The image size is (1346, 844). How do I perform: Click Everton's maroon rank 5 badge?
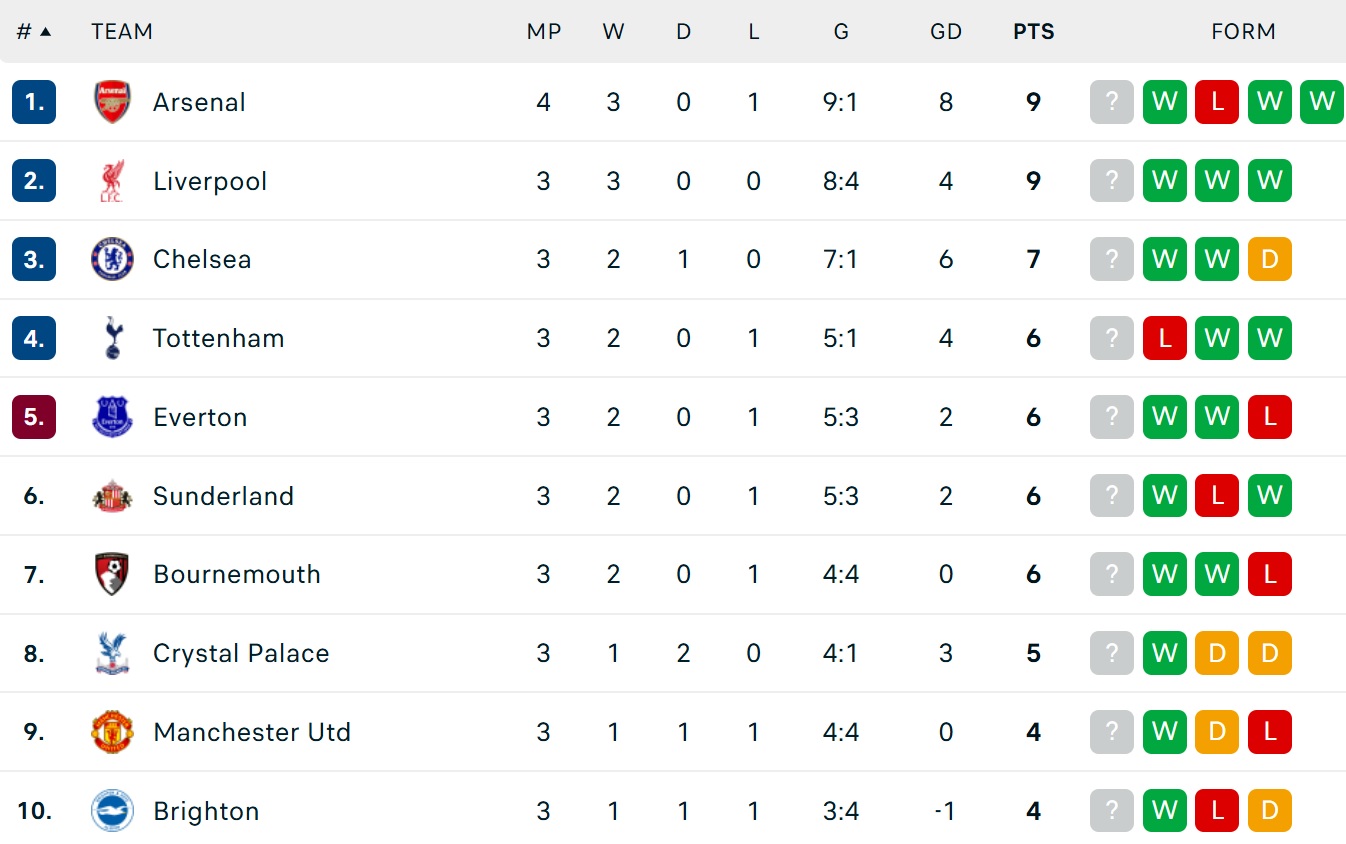[x=34, y=417]
